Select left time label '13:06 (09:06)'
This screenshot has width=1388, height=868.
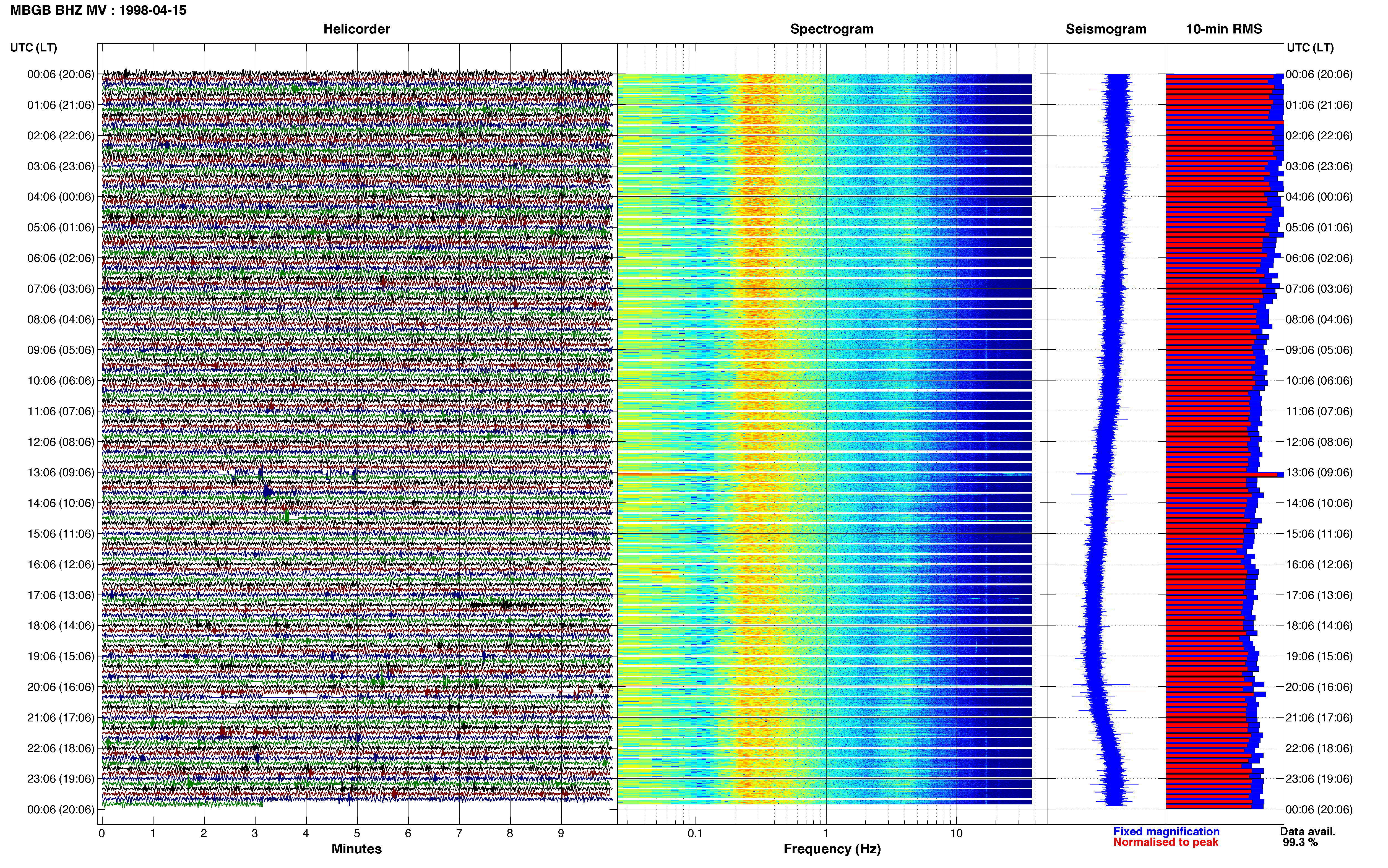coord(61,473)
